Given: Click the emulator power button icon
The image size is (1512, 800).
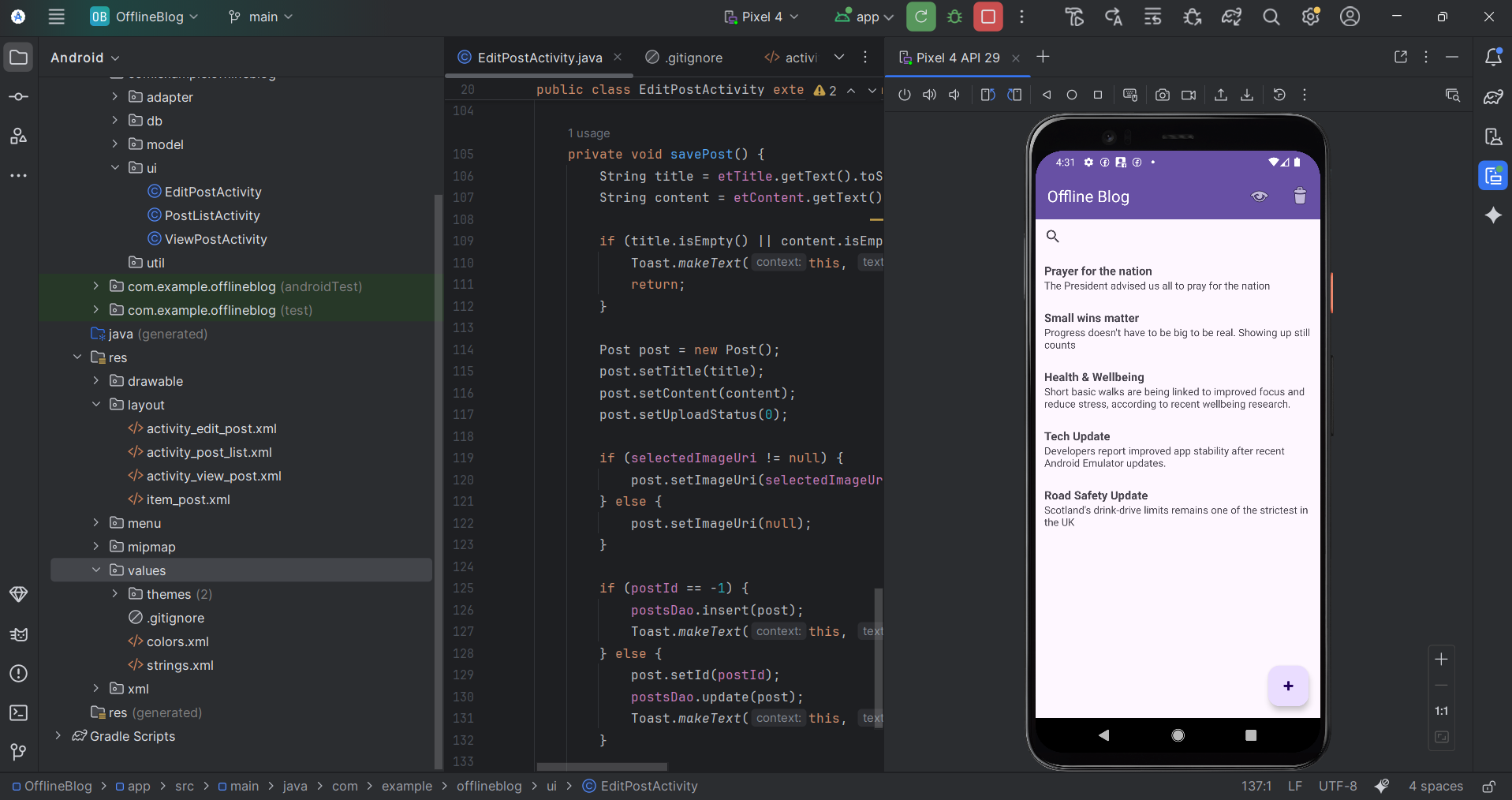Looking at the screenshot, I should point(905,95).
